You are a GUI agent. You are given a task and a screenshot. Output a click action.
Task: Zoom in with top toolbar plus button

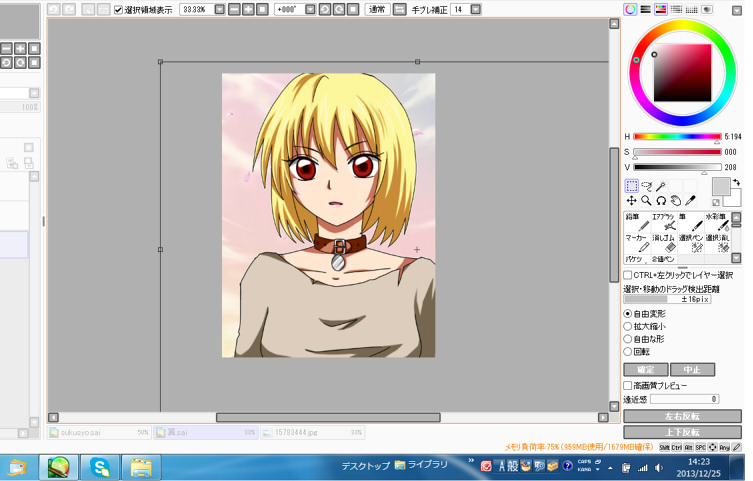point(248,9)
